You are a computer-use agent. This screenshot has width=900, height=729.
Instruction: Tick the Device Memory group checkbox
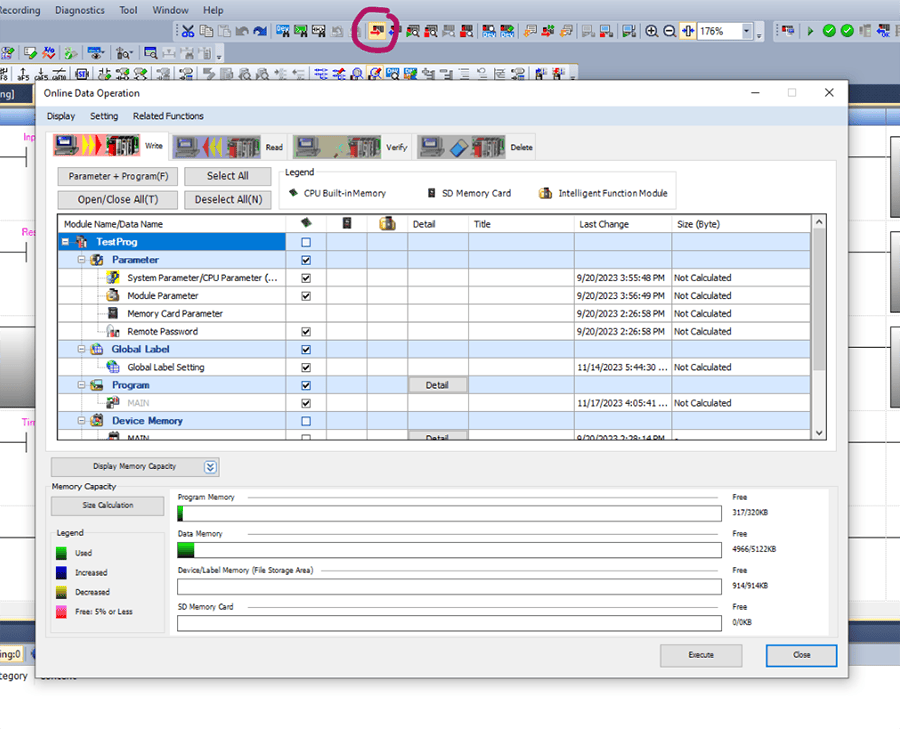[x=306, y=421]
